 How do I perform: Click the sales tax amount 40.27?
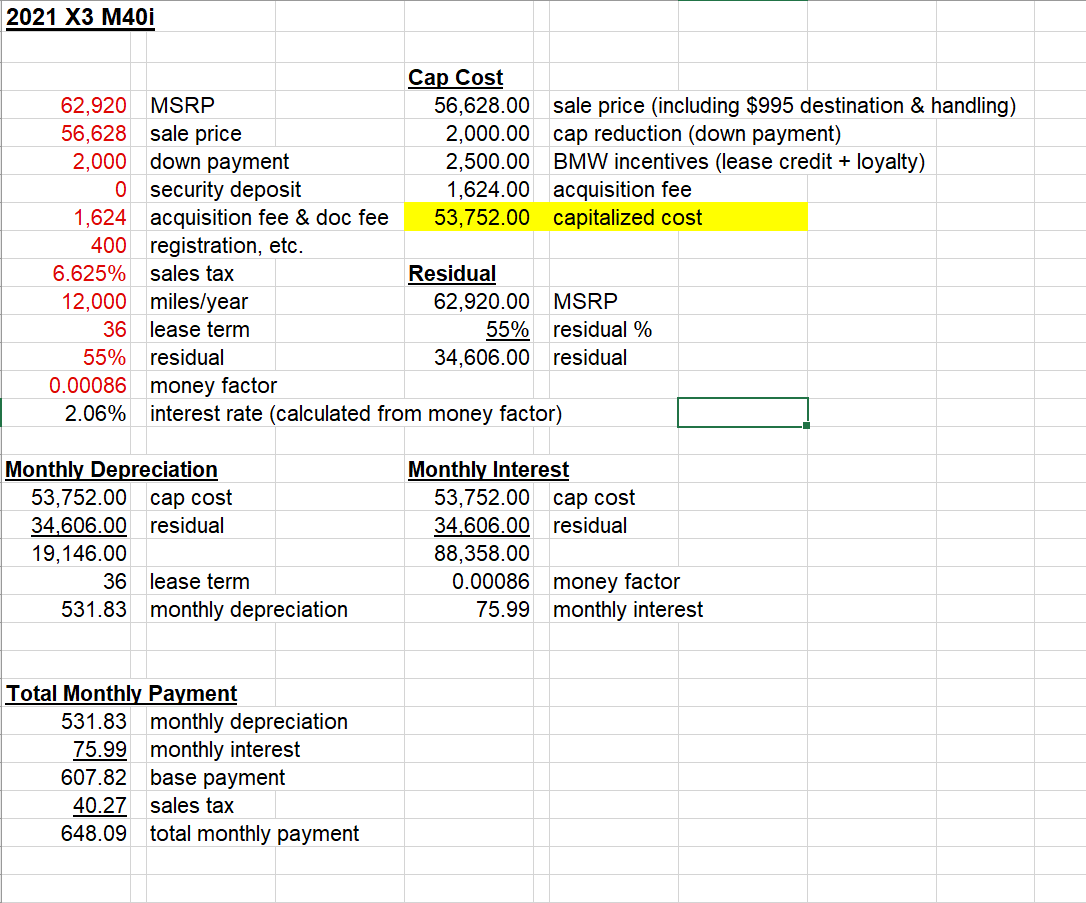[100, 805]
